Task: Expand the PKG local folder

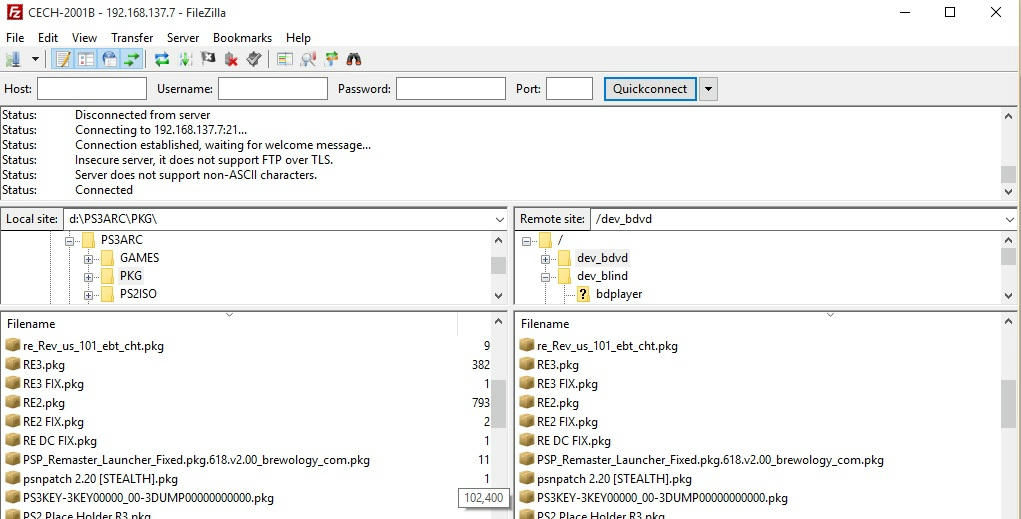Action: (89, 277)
